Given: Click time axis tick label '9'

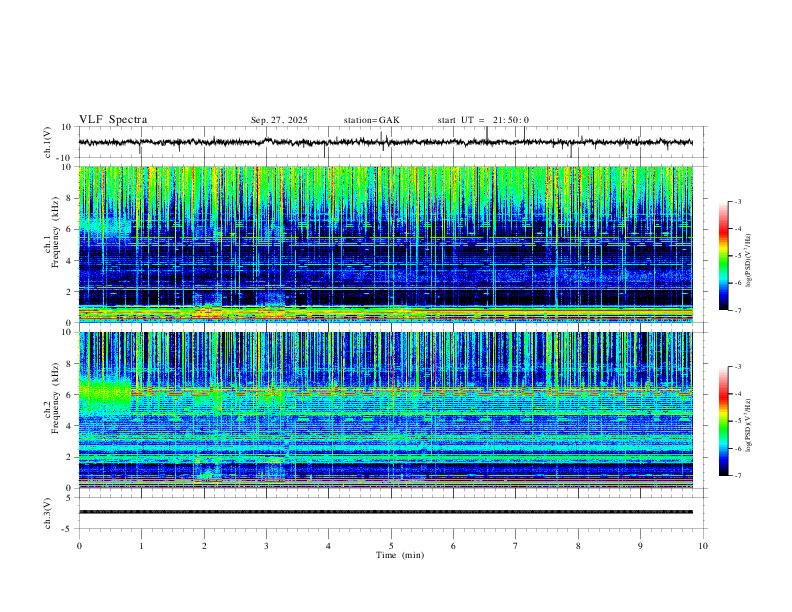Looking at the screenshot, I should click(x=640, y=546).
